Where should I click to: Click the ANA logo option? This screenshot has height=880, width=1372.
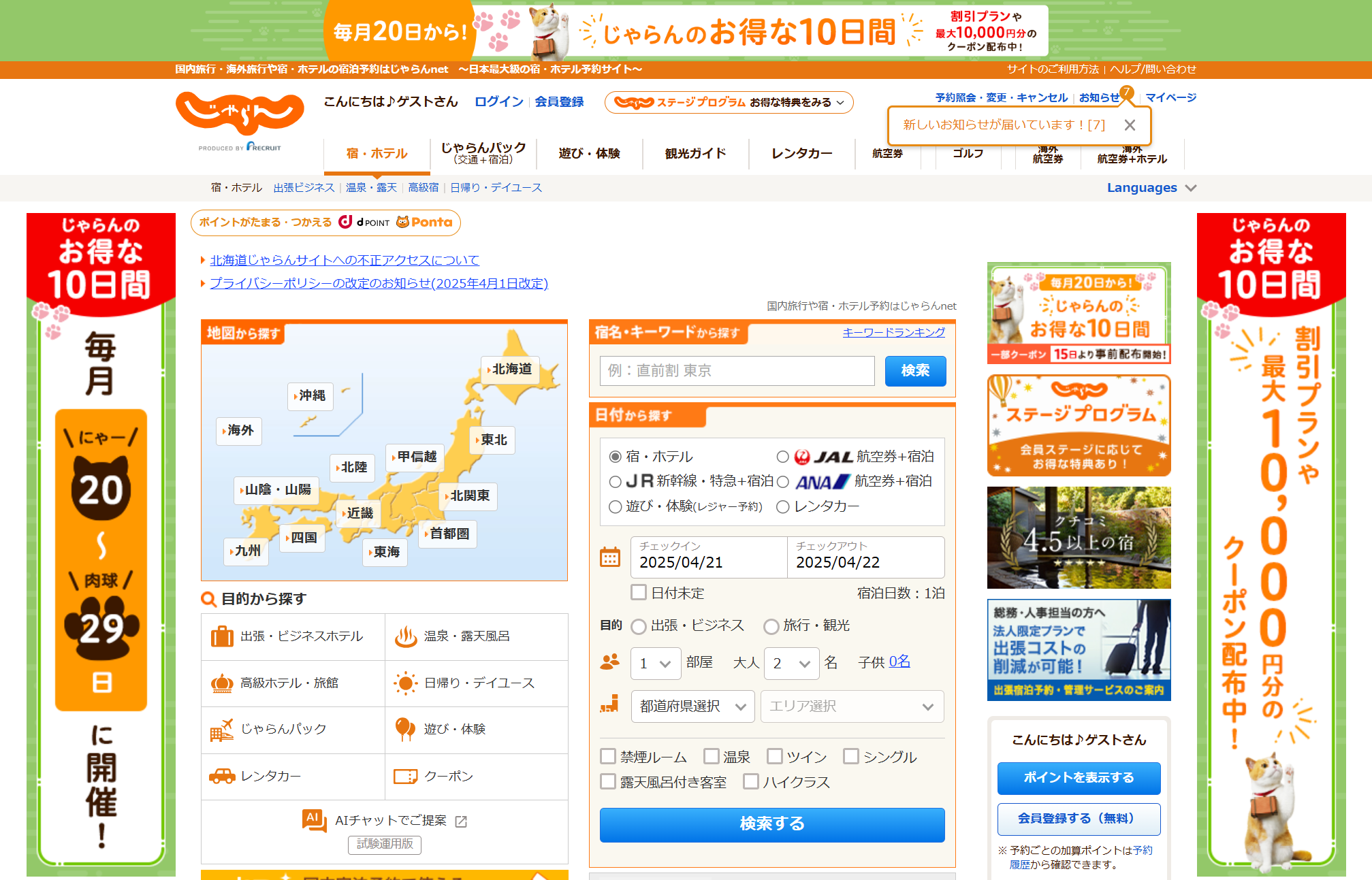coord(823,482)
